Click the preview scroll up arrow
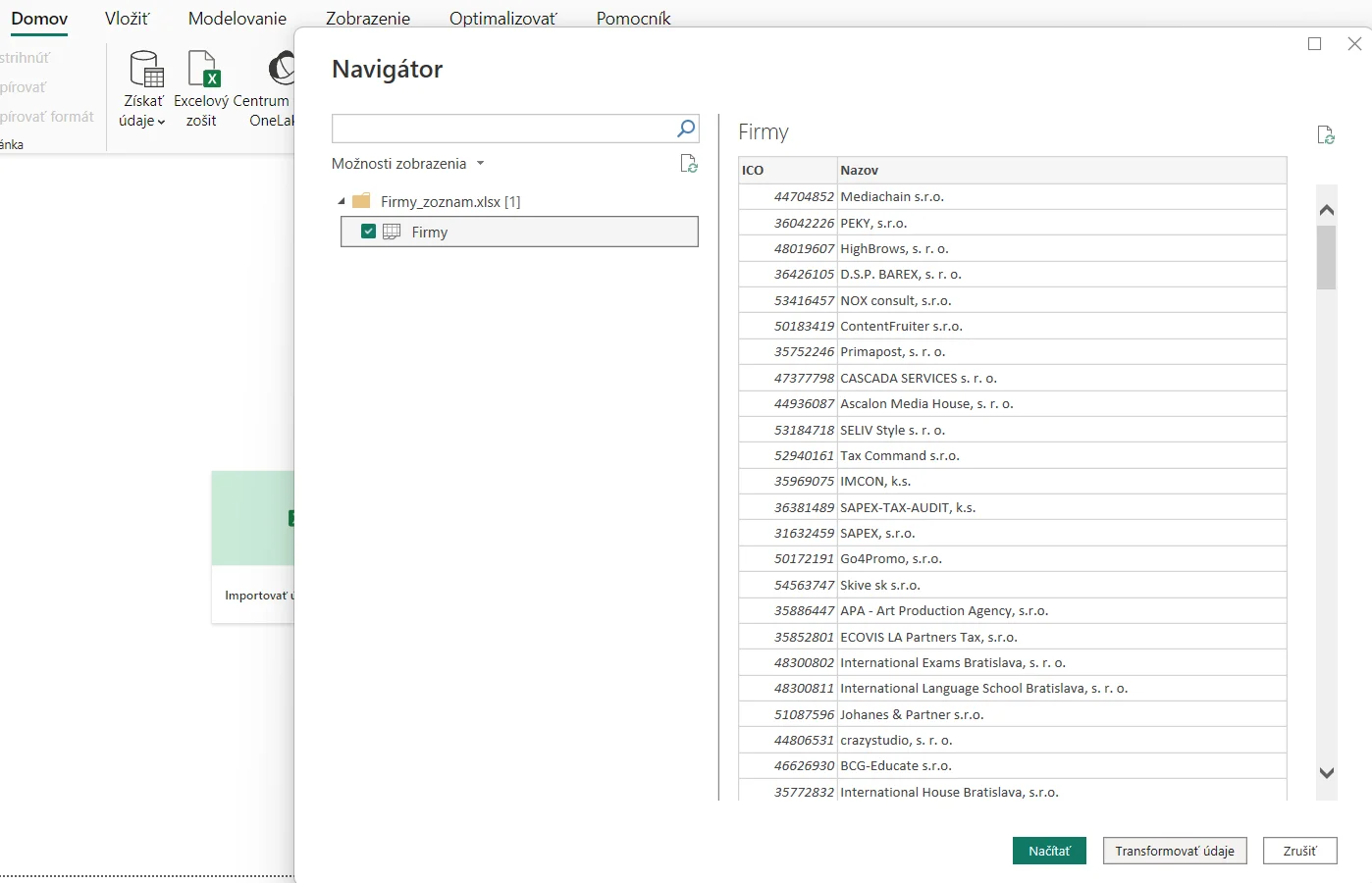Viewport: 1372px width, 883px height. [x=1327, y=210]
